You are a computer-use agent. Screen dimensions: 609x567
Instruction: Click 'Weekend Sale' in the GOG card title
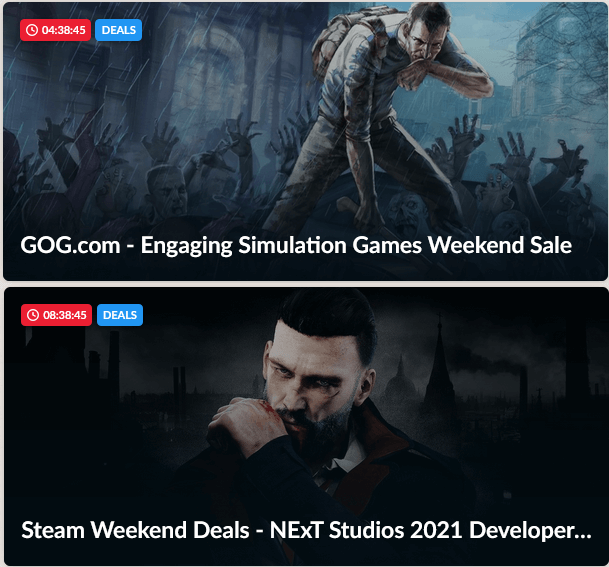coord(500,245)
